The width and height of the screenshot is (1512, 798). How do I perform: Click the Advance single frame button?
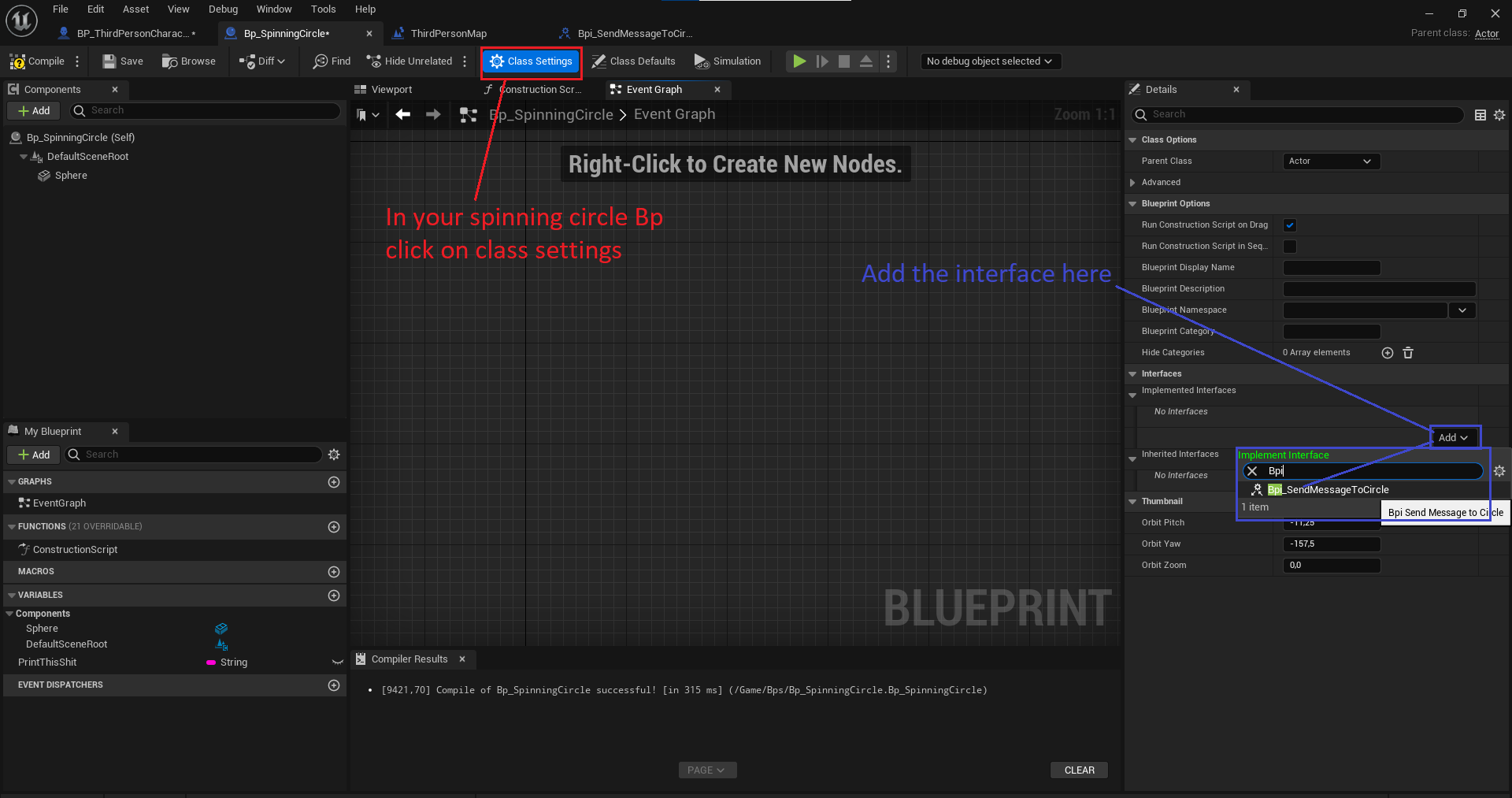coord(822,61)
